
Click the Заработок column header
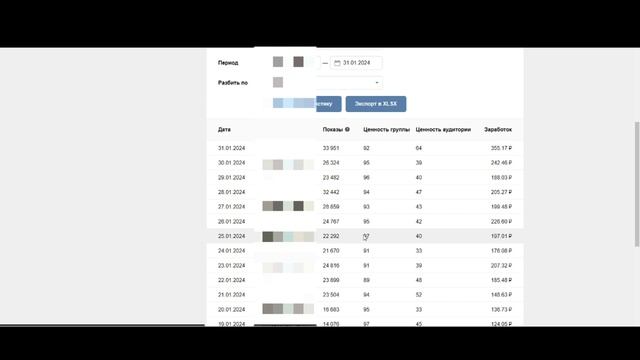tap(498, 129)
